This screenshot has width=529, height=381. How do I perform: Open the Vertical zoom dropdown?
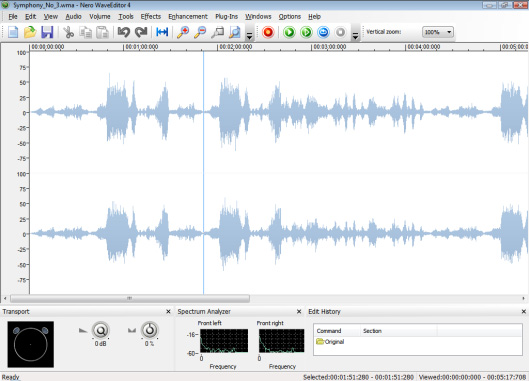[438, 32]
